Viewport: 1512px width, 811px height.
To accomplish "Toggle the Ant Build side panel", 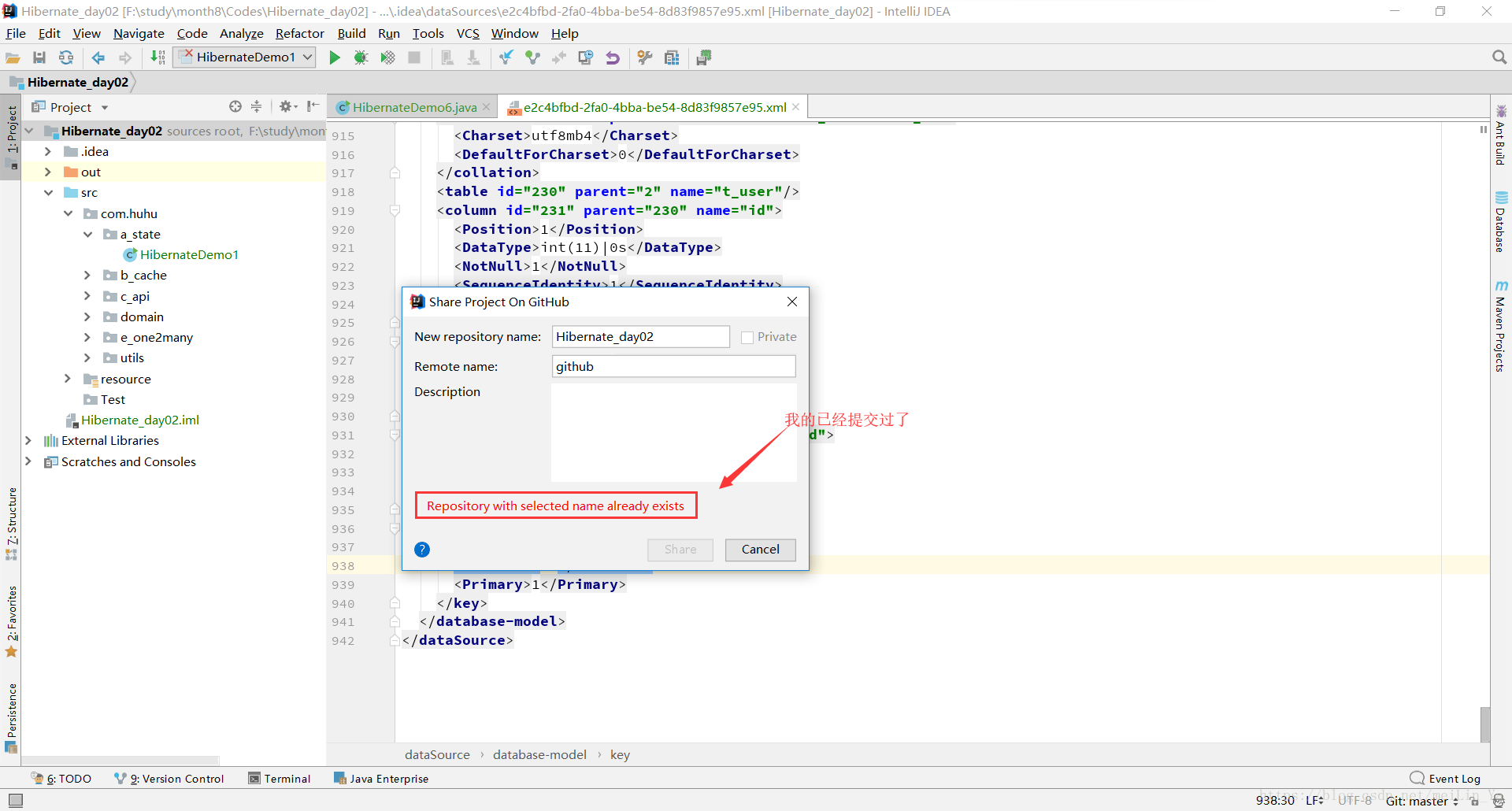I will coord(1501,135).
